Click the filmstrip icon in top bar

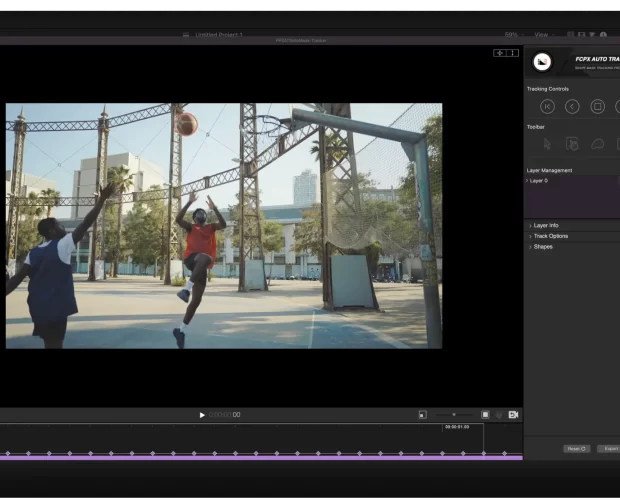[x=581, y=35]
